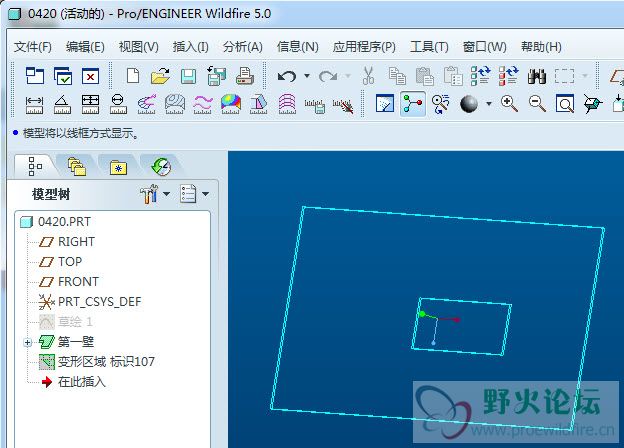624x448 pixels.
Task: Click the activate window icon with checkmark
Action: point(63,76)
